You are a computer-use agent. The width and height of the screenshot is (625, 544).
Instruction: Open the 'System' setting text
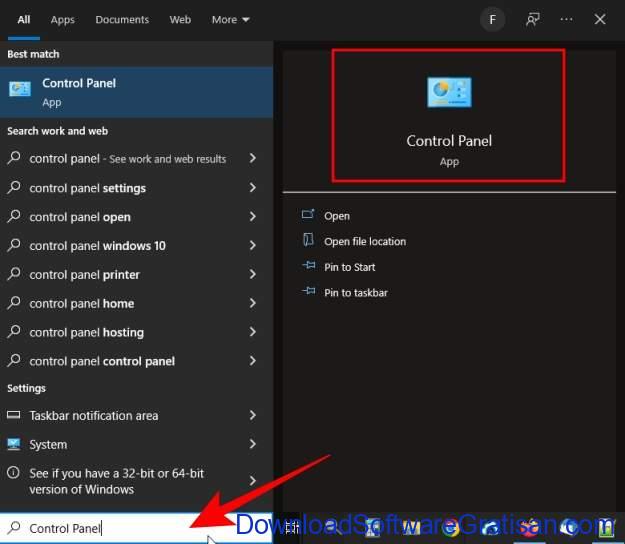click(x=48, y=444)
